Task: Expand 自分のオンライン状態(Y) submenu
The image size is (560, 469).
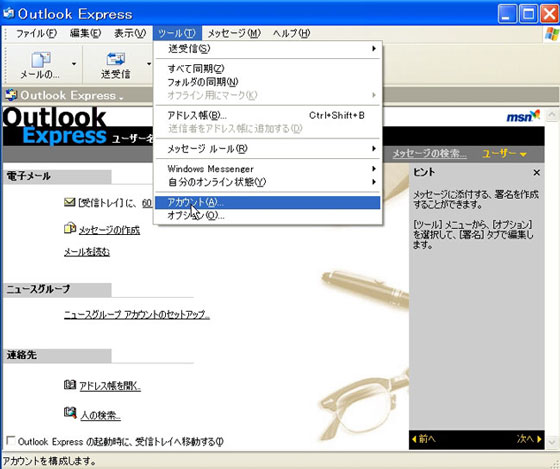Action: click(268, 182)
